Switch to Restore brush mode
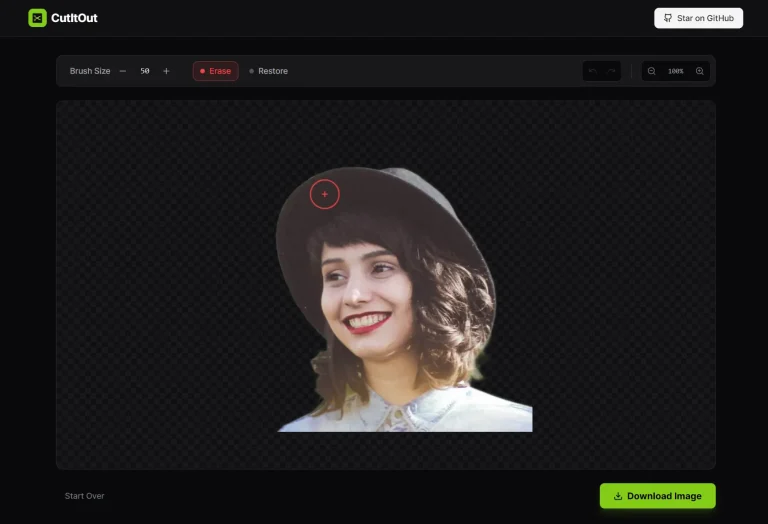 tap(268, 71)
